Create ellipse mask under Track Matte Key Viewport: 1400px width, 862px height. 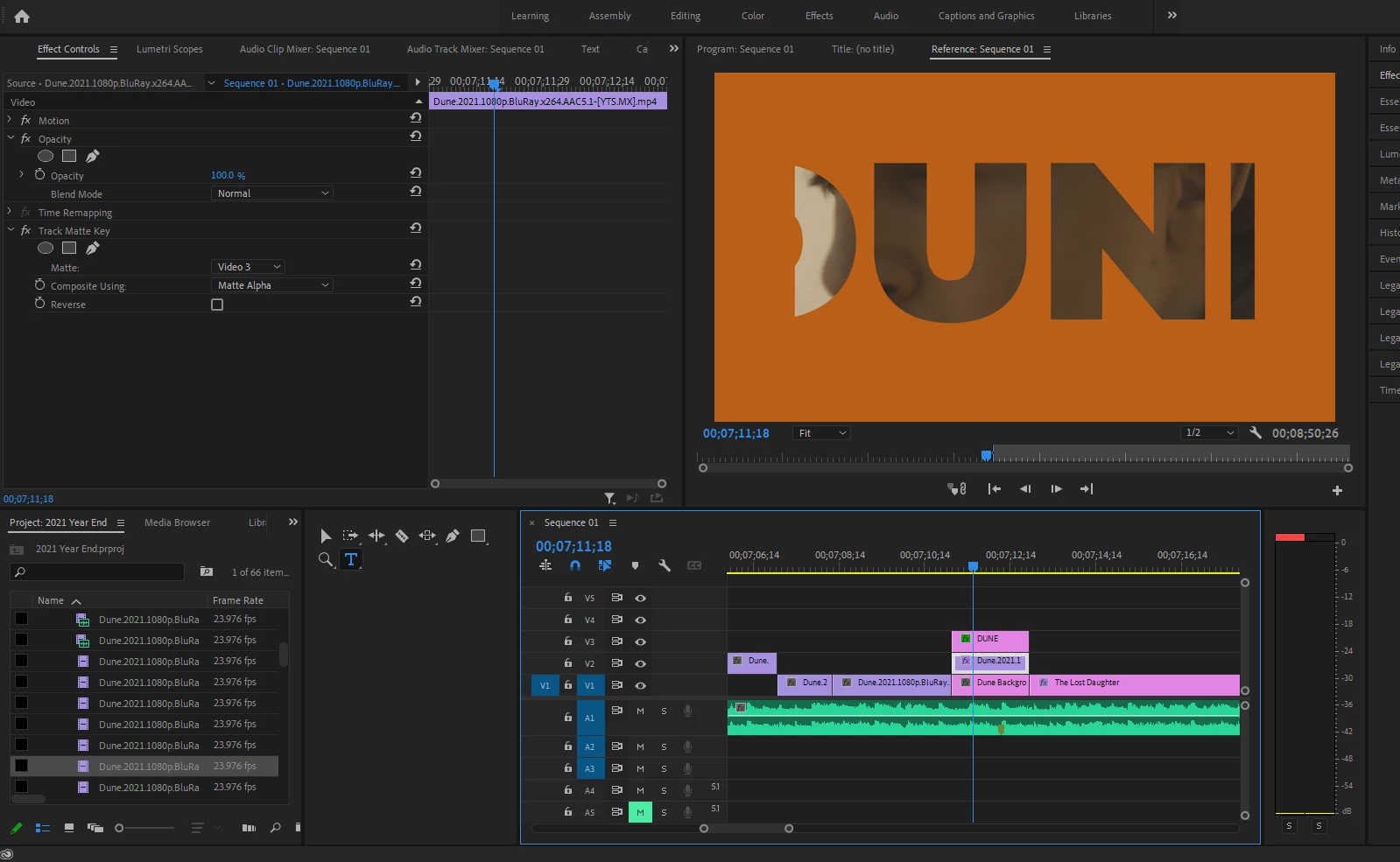[x=46, y=249]
